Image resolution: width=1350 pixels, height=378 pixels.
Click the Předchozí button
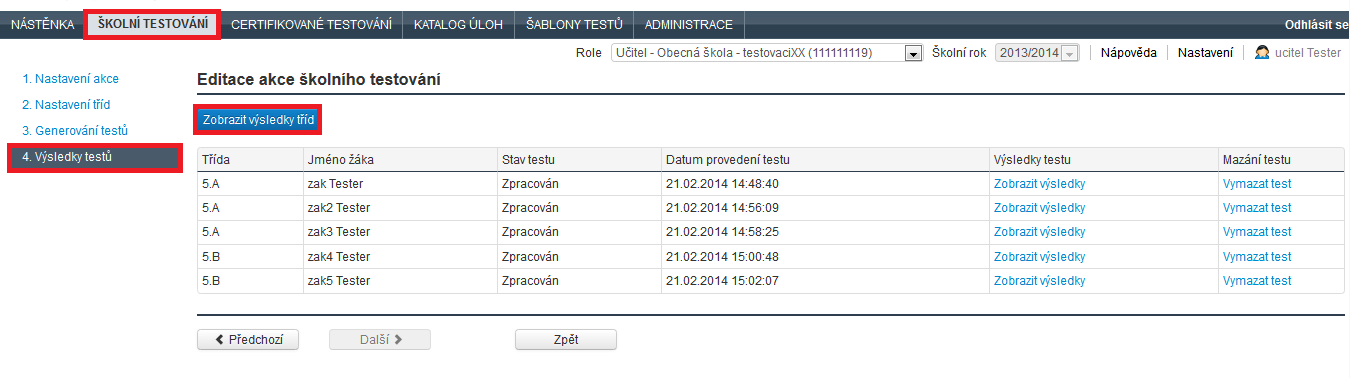click(248, 340)
